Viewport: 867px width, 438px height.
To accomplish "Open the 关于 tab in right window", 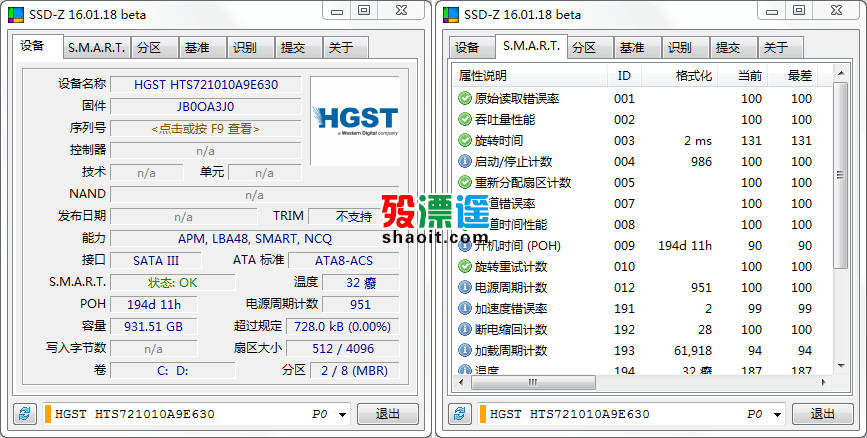I will (x=780, y=48).
